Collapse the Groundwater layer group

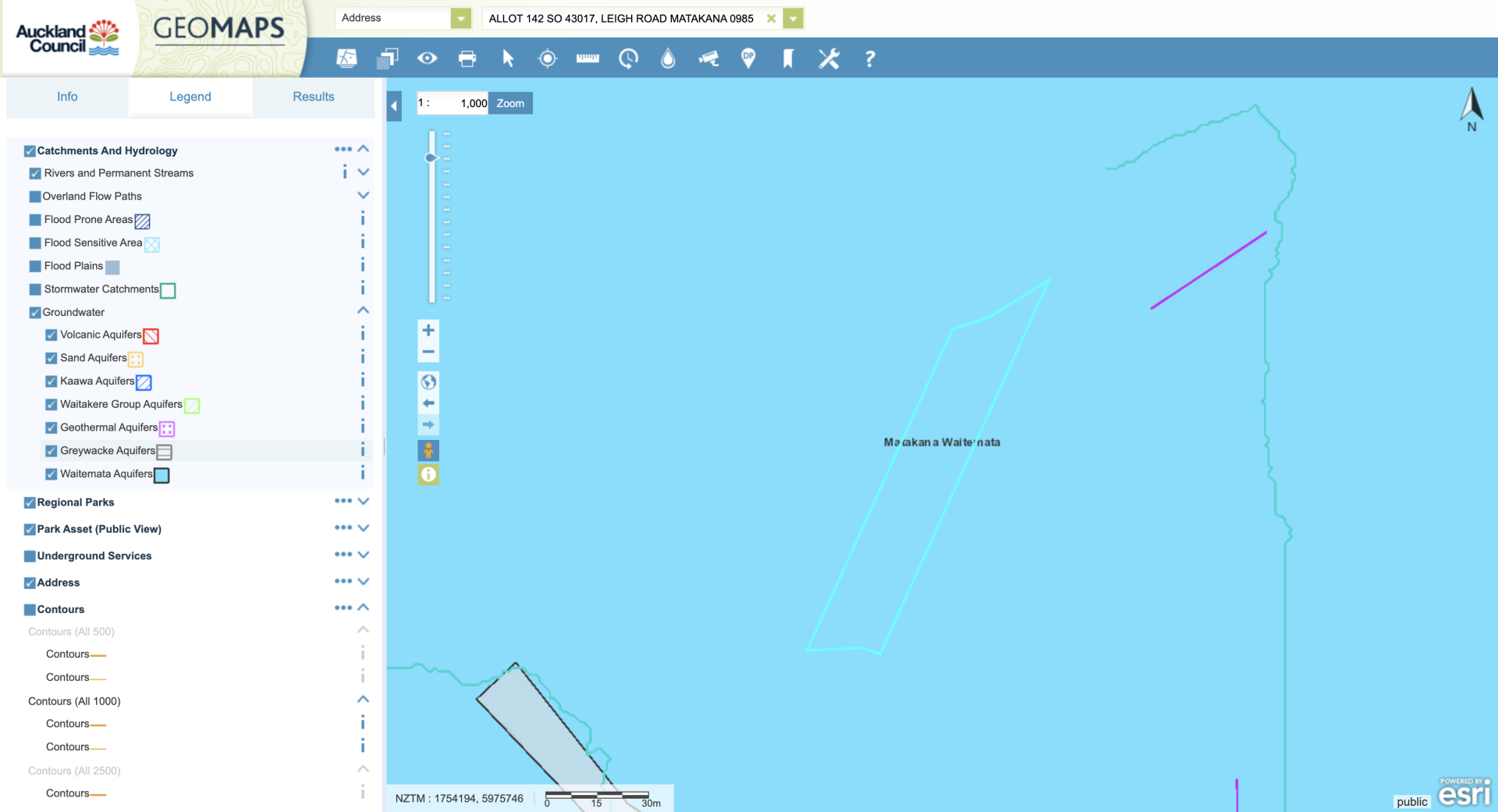(363, 311)
